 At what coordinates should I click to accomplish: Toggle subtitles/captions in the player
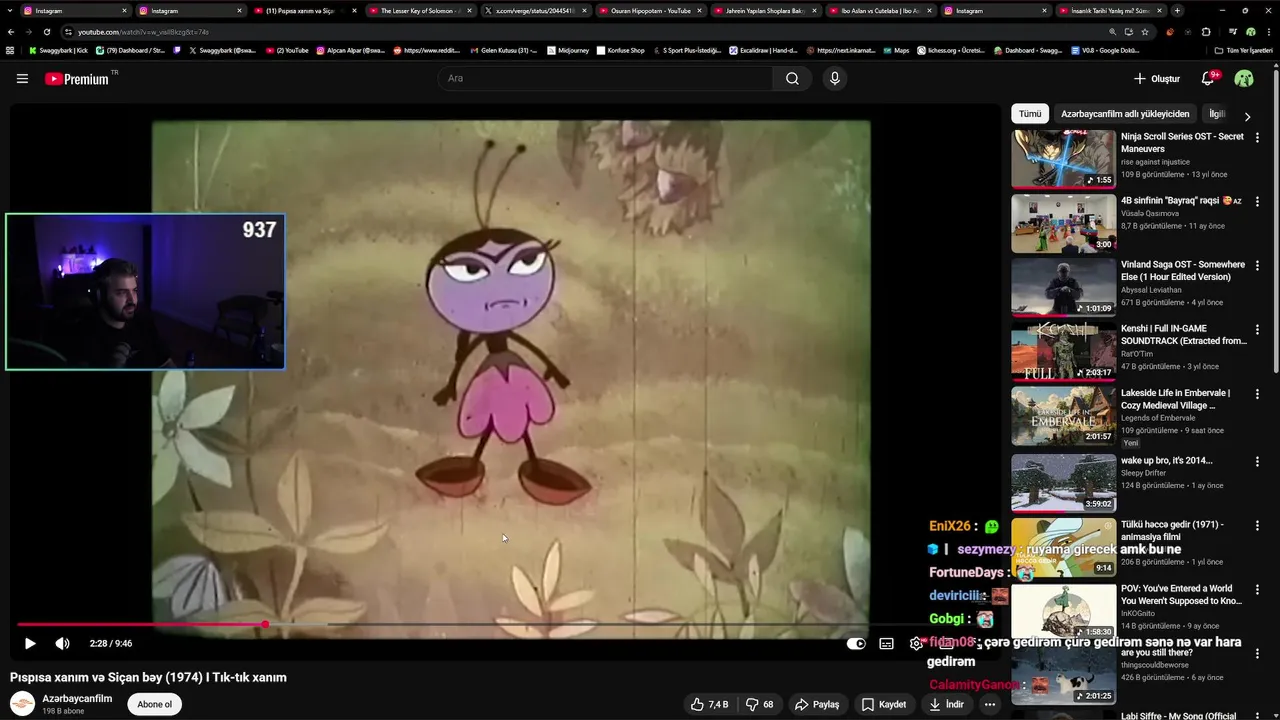tap(886, 643)
